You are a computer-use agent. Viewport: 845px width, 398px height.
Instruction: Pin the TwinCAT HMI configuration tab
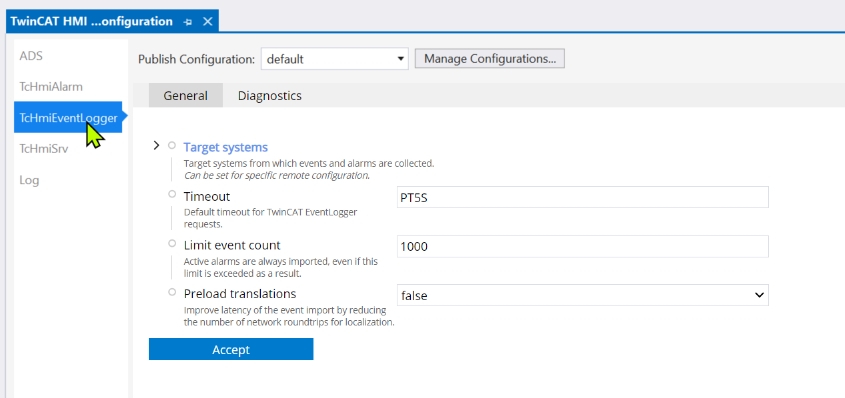point(188,22)
